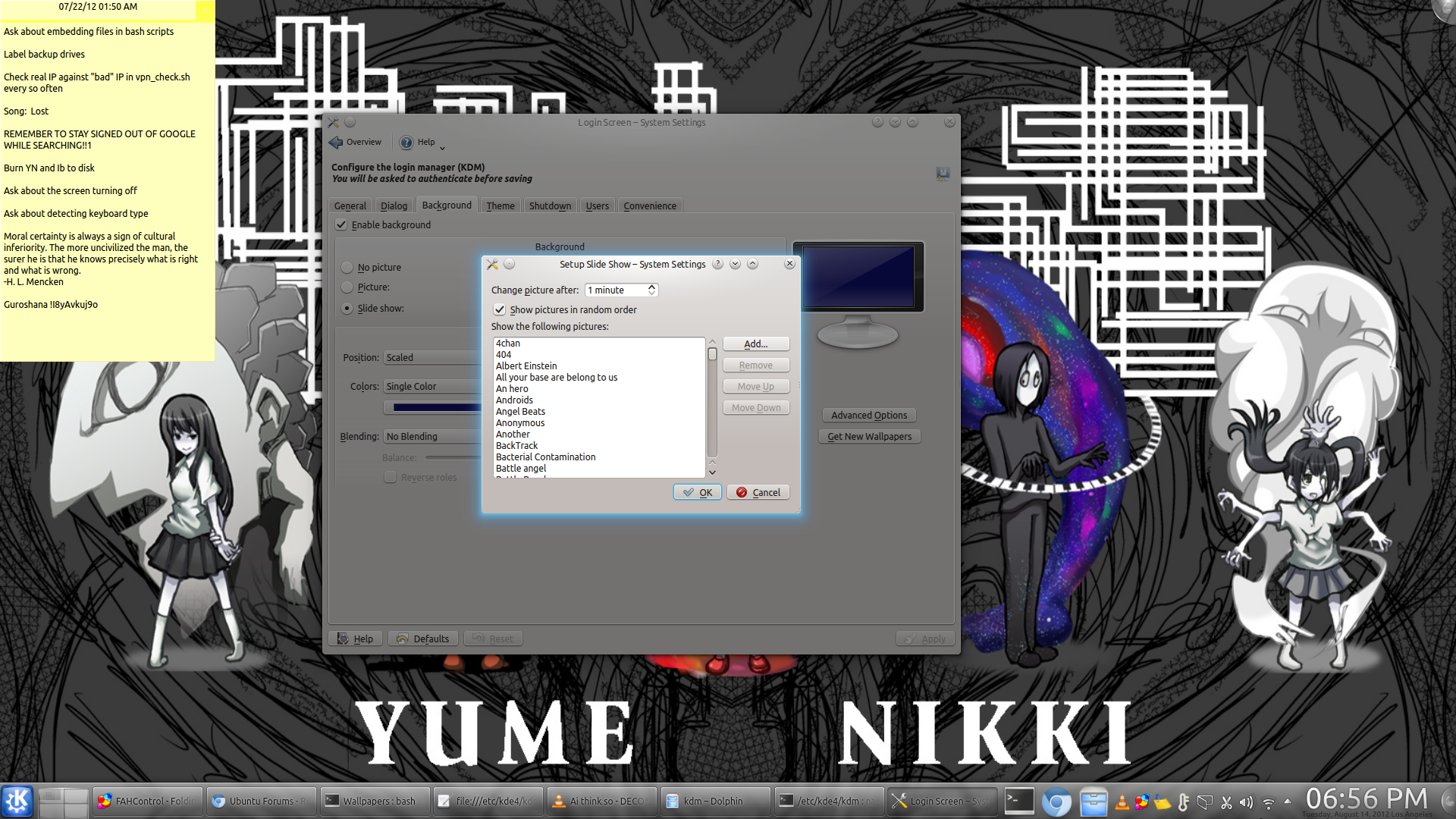Click the Add... button
The image size is (1456, 819).
coord(755,344)
